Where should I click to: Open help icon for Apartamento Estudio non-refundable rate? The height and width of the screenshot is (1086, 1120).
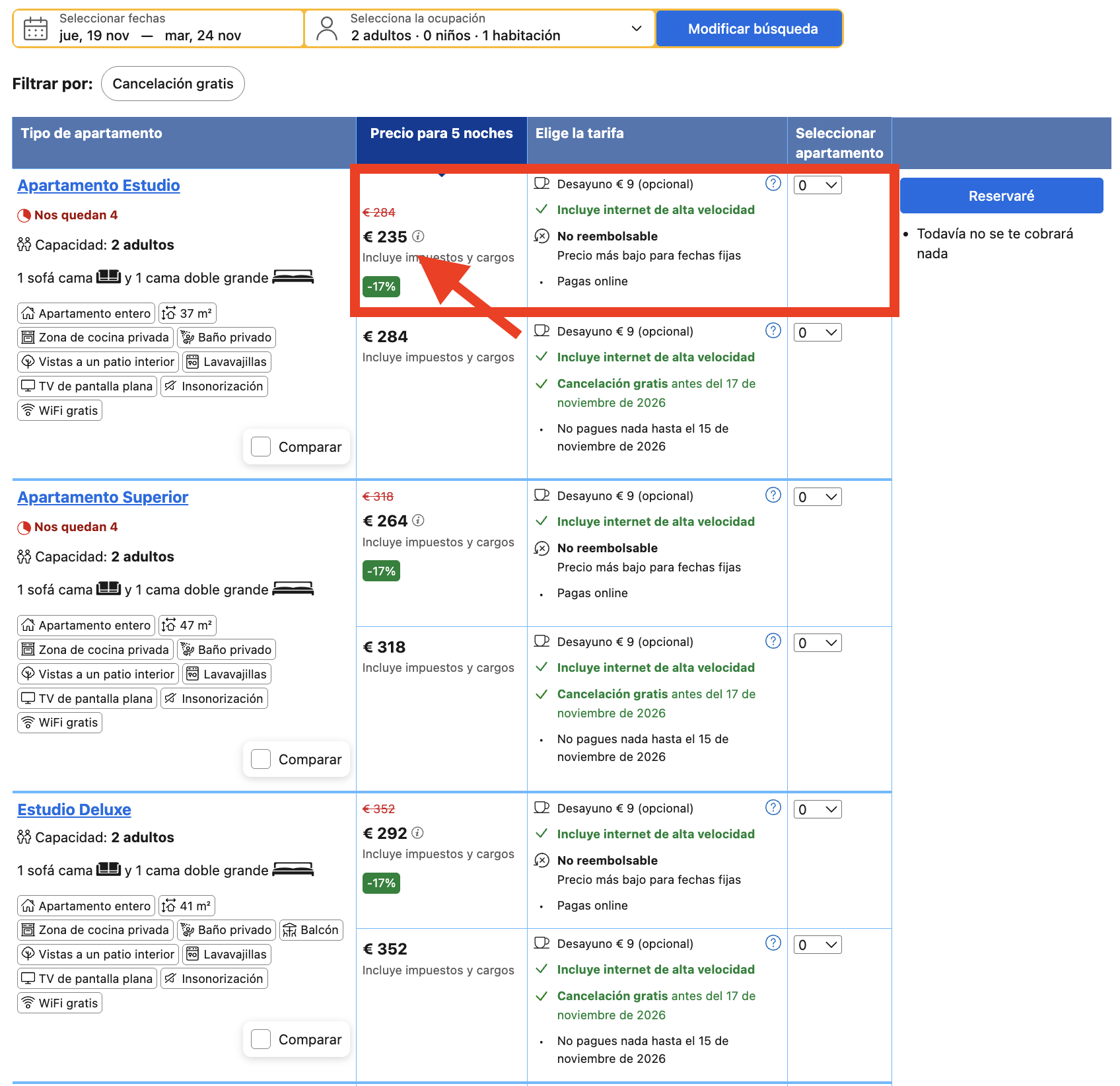773,183
